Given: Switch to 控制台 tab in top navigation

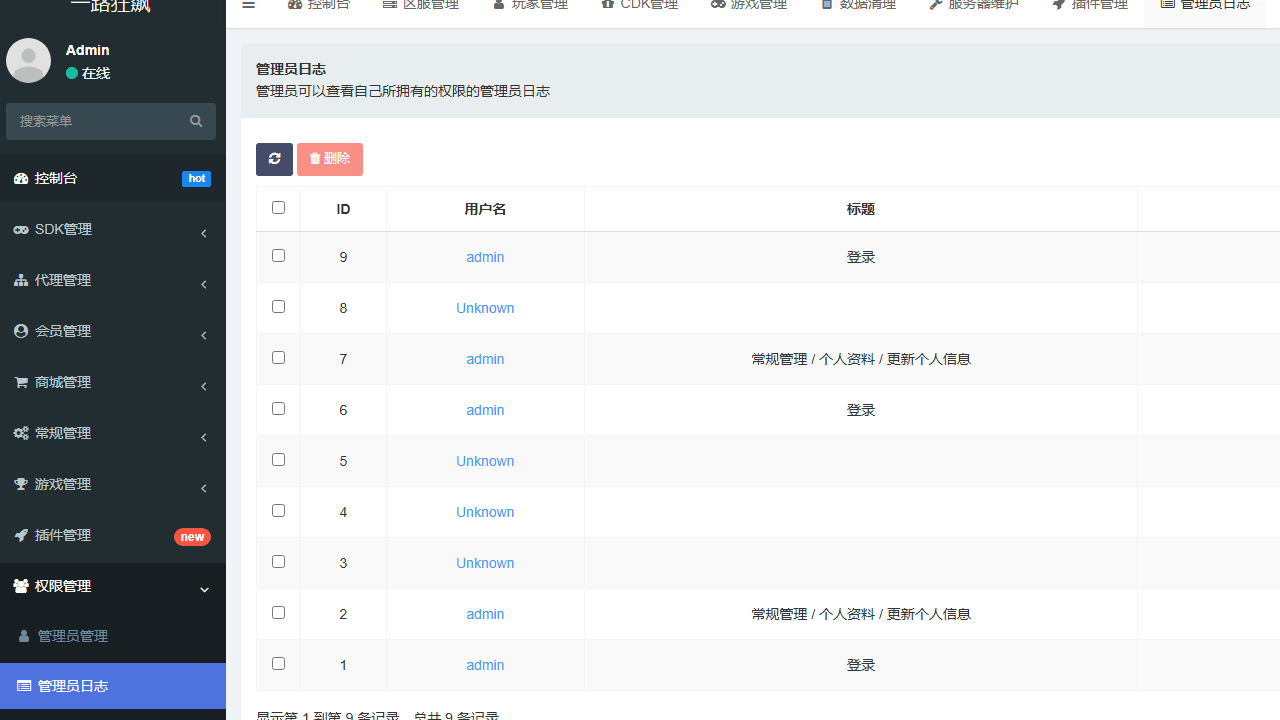Looking at the screenshot, I should (x=319, y=6).
